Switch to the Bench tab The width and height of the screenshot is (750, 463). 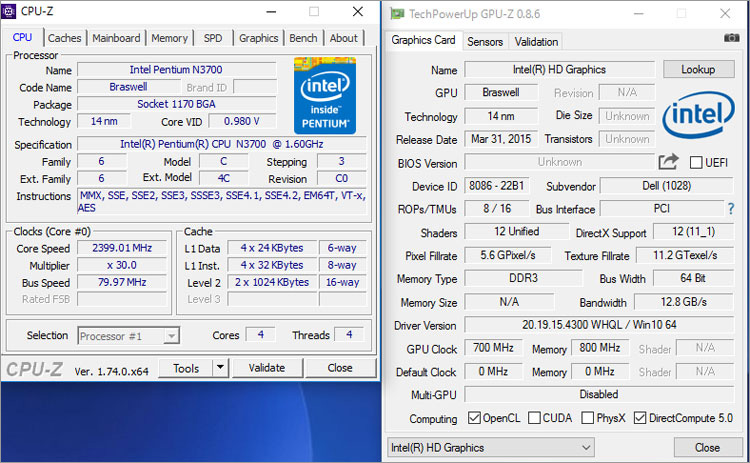[x=303, y=38]
